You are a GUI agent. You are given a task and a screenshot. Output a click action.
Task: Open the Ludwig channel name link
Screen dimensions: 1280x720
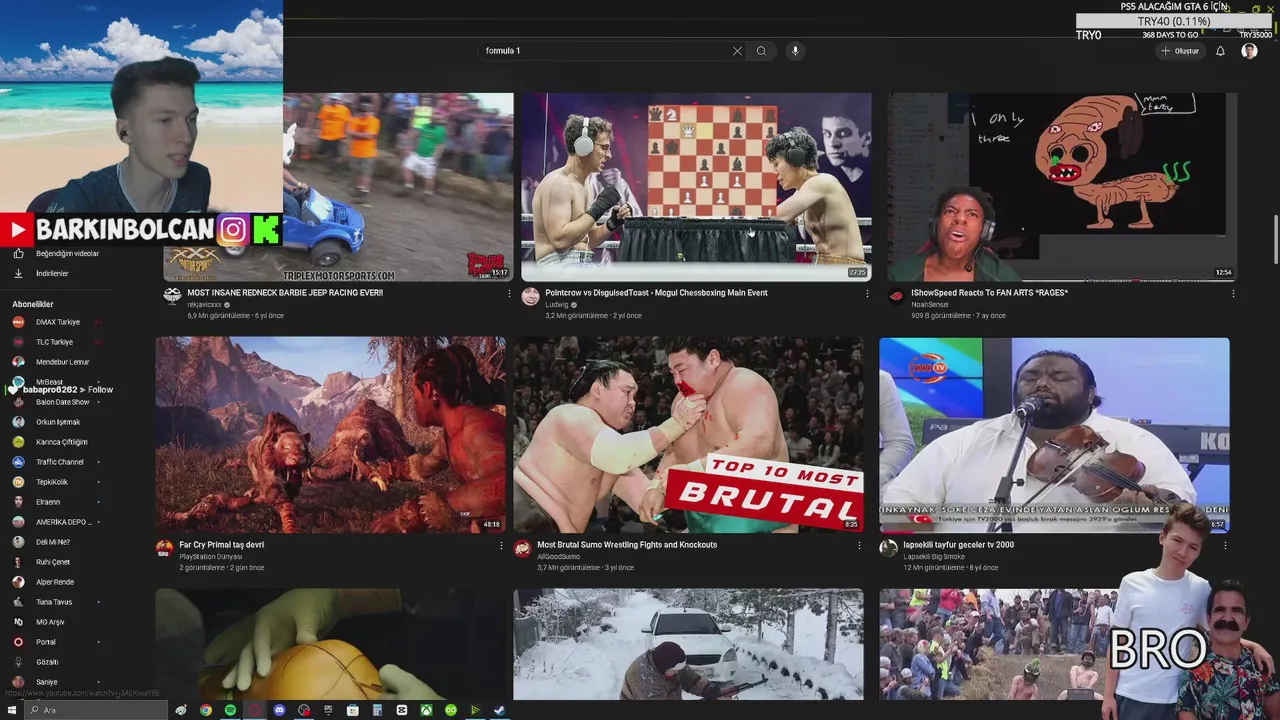[557, 305]
